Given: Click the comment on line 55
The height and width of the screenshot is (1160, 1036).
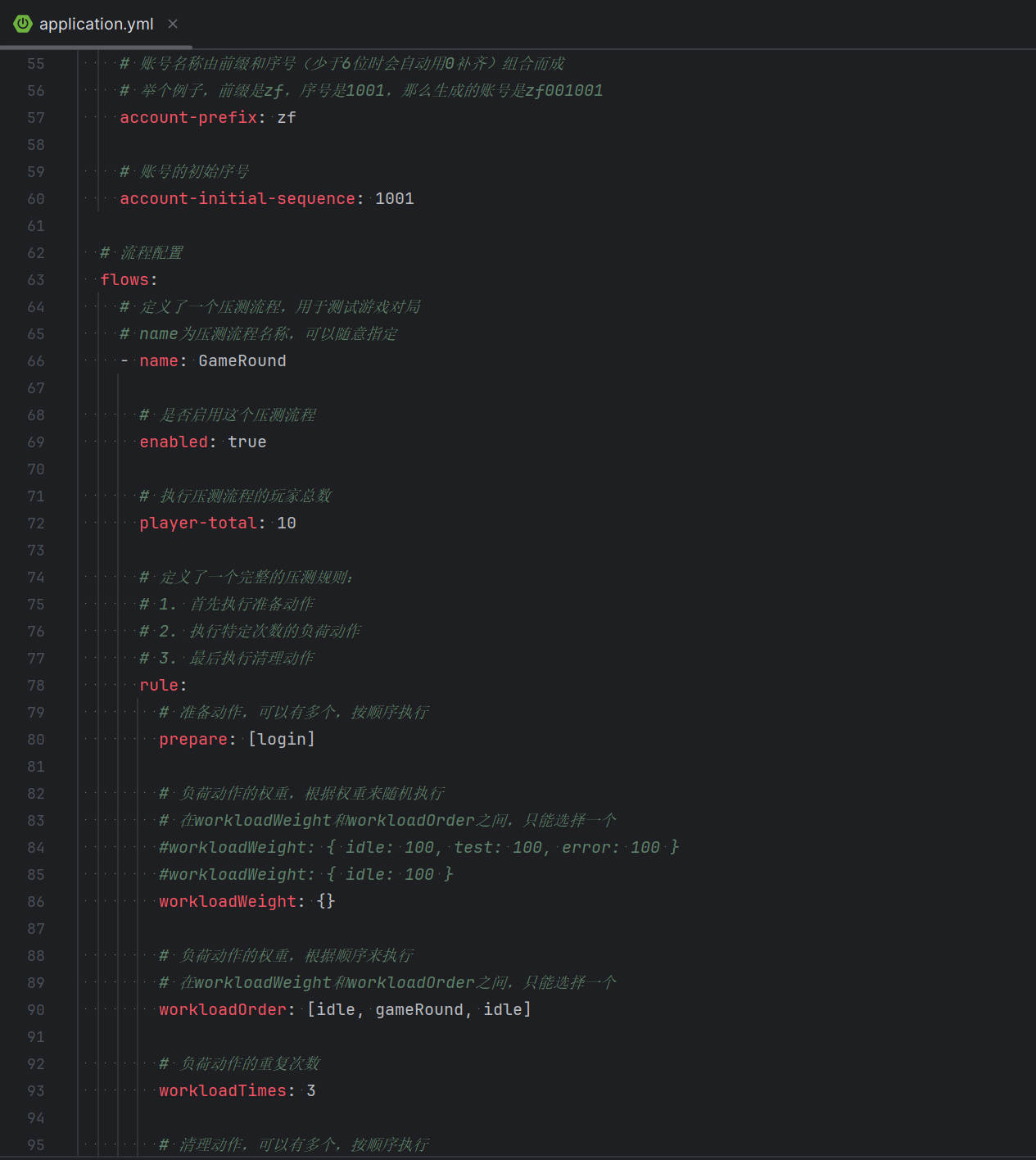Looking at the screenshot, I should point(342,63).
